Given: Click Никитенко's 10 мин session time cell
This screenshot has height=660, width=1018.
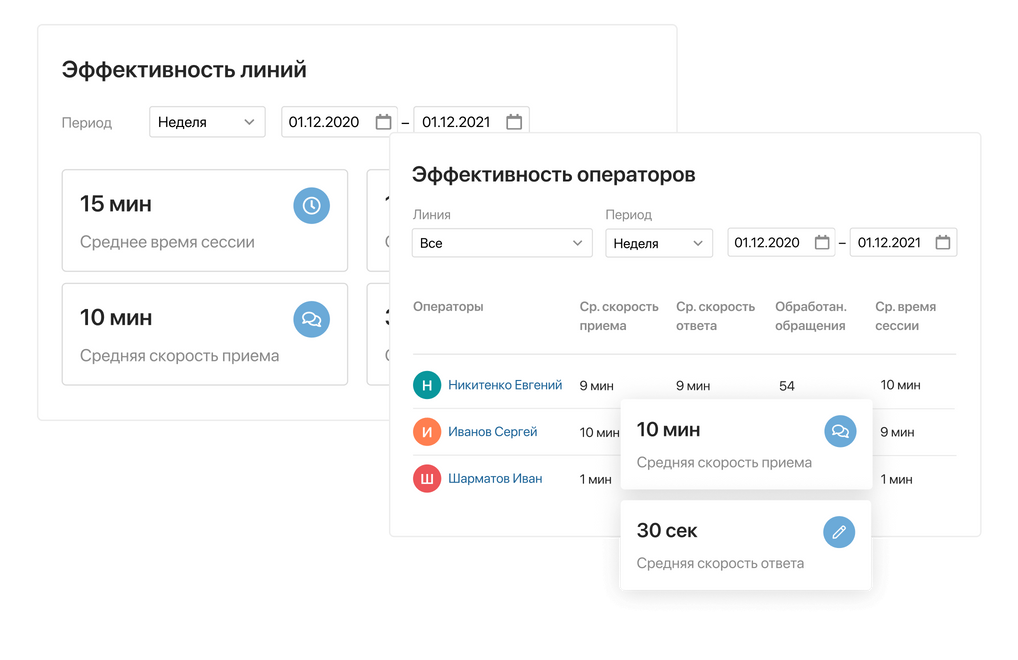Looking at the screenshot, I should coord(900,385).
